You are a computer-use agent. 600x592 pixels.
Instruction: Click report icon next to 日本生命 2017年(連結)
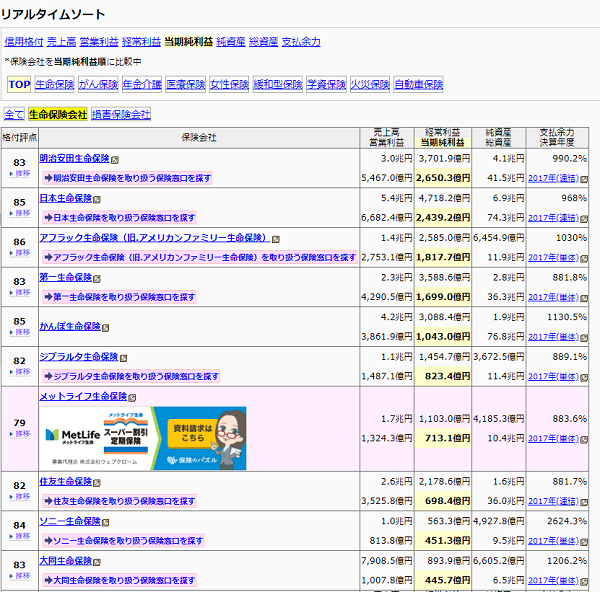pyautogui.click(x=584, y=219)
